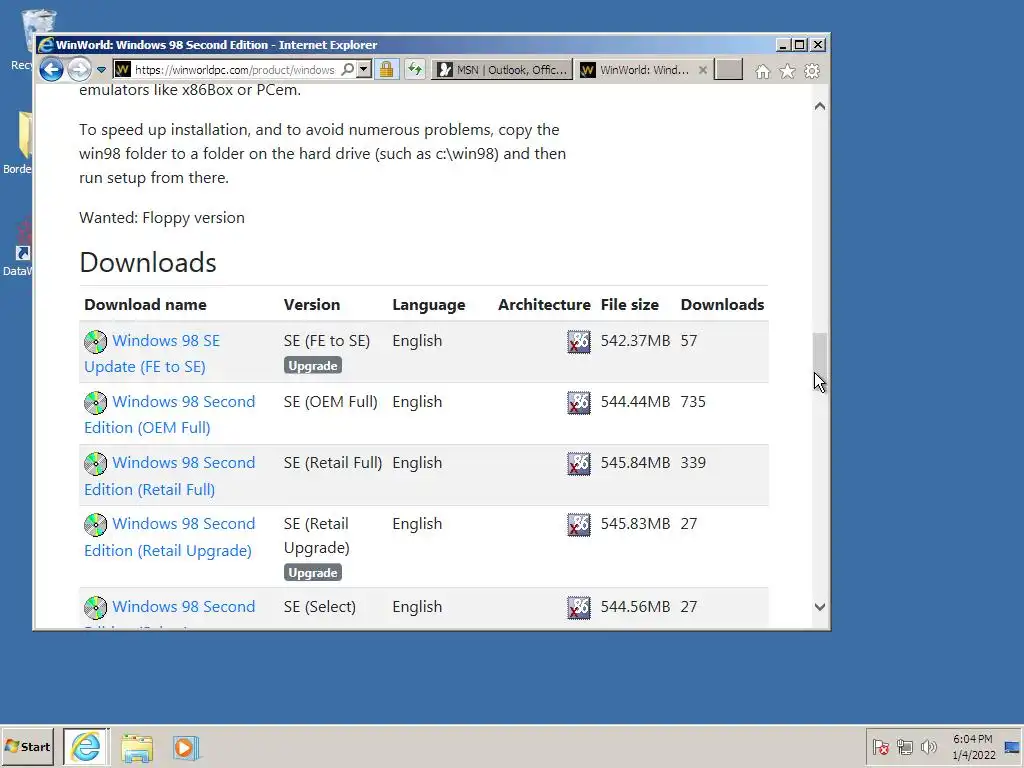Click the address bar URL field
1024x768 pixels.
coord(235,70)
